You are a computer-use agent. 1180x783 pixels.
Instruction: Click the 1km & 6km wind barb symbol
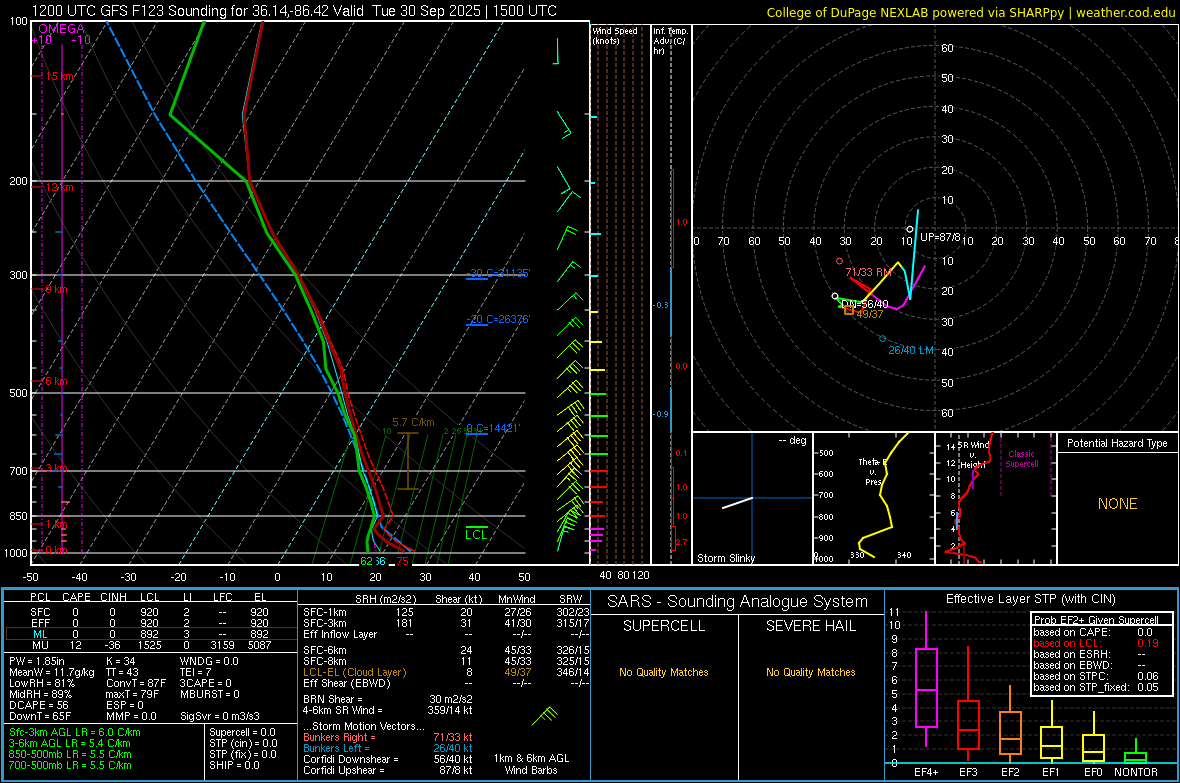[545, 715]
